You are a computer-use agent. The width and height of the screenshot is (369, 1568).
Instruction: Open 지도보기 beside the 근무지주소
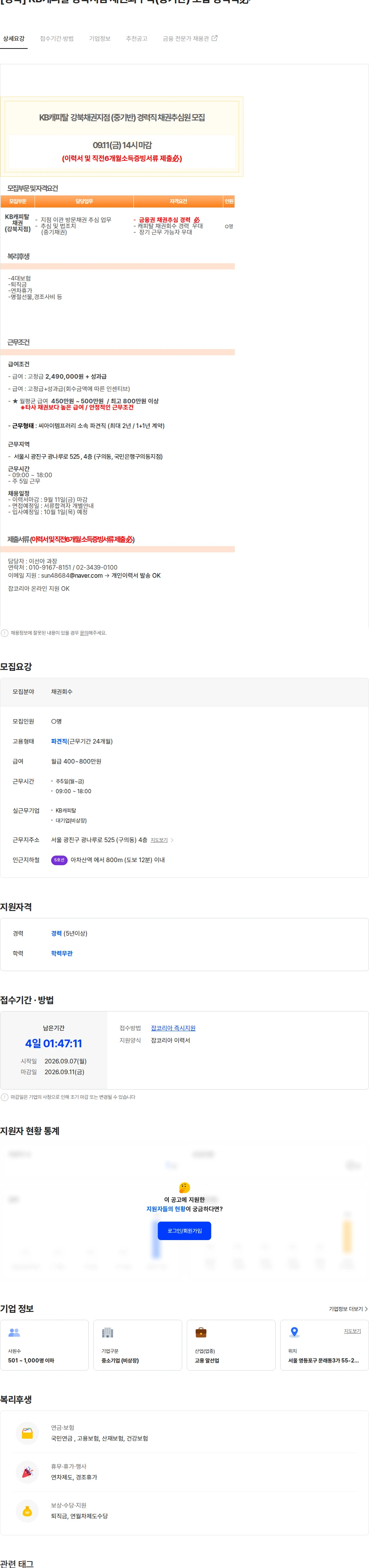[x=159, y=840]
